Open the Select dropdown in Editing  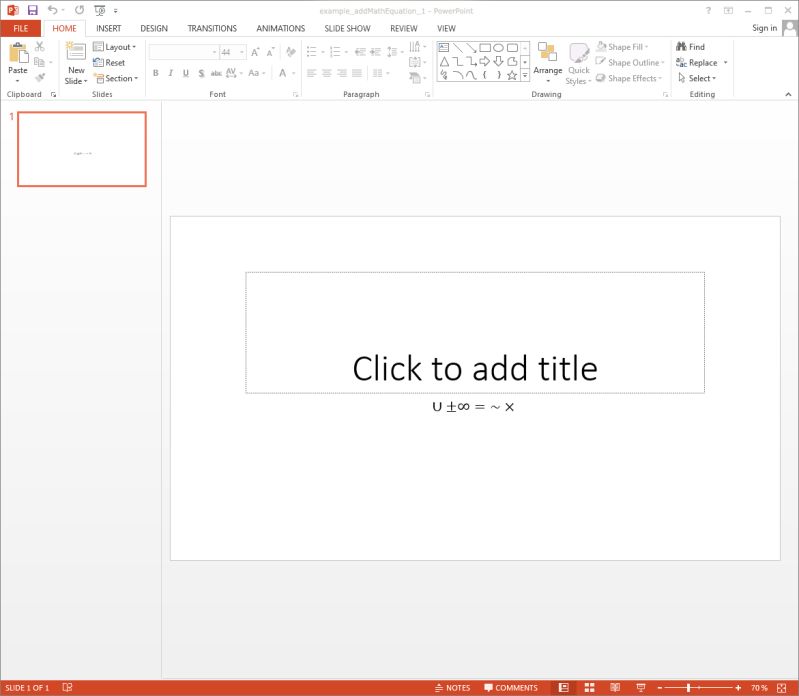point(697,78)
